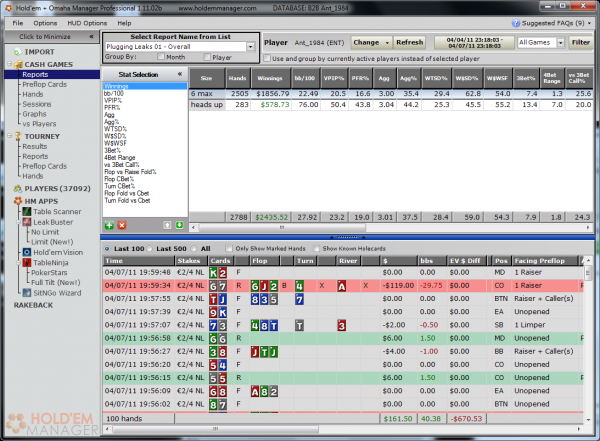600x441 pixels.
Task: Sort by VPIP% column header
Action: (334, 78)
